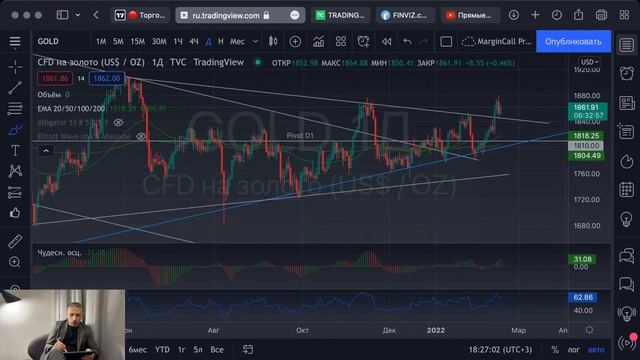Image resolution: width=640 pixels, height=360 pixels.
Task: Click the 18:27:02 (UTC+3) timezone clock
Action: coord(500,350)
